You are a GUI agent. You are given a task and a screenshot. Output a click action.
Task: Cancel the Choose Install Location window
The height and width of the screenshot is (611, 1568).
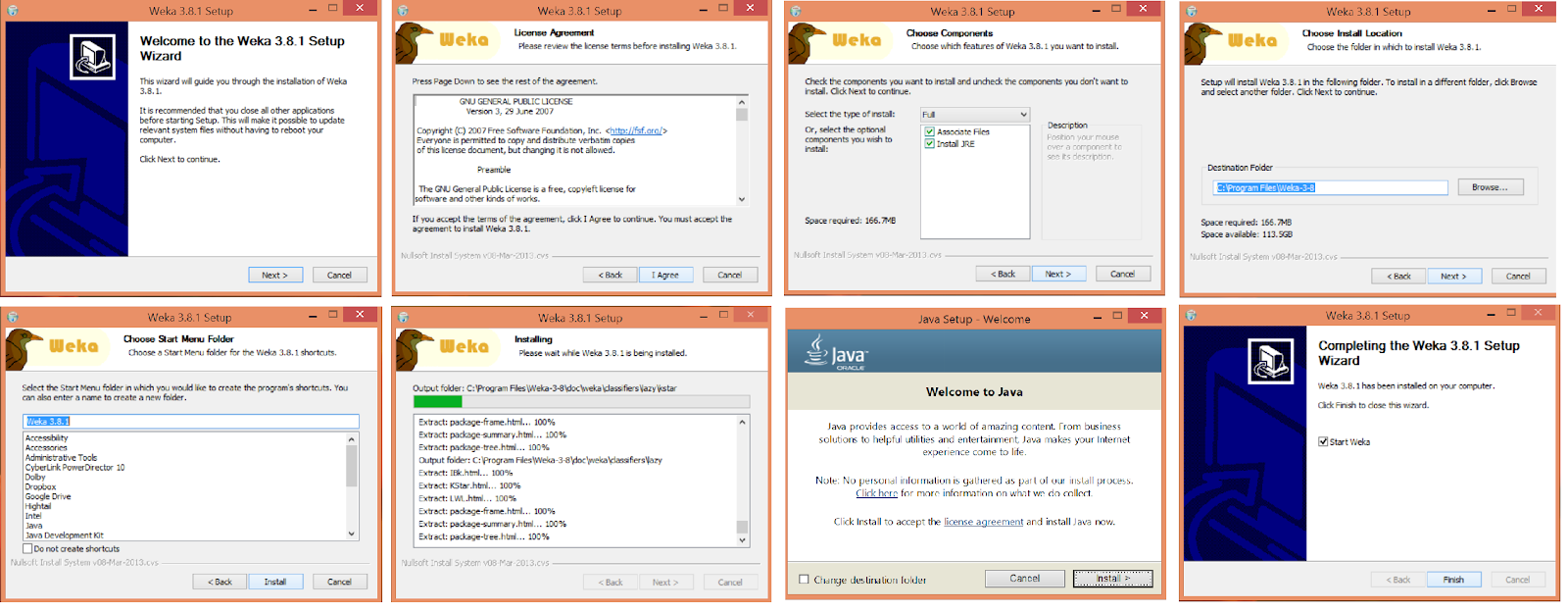pyautogui.click(x=1518, y=276)
